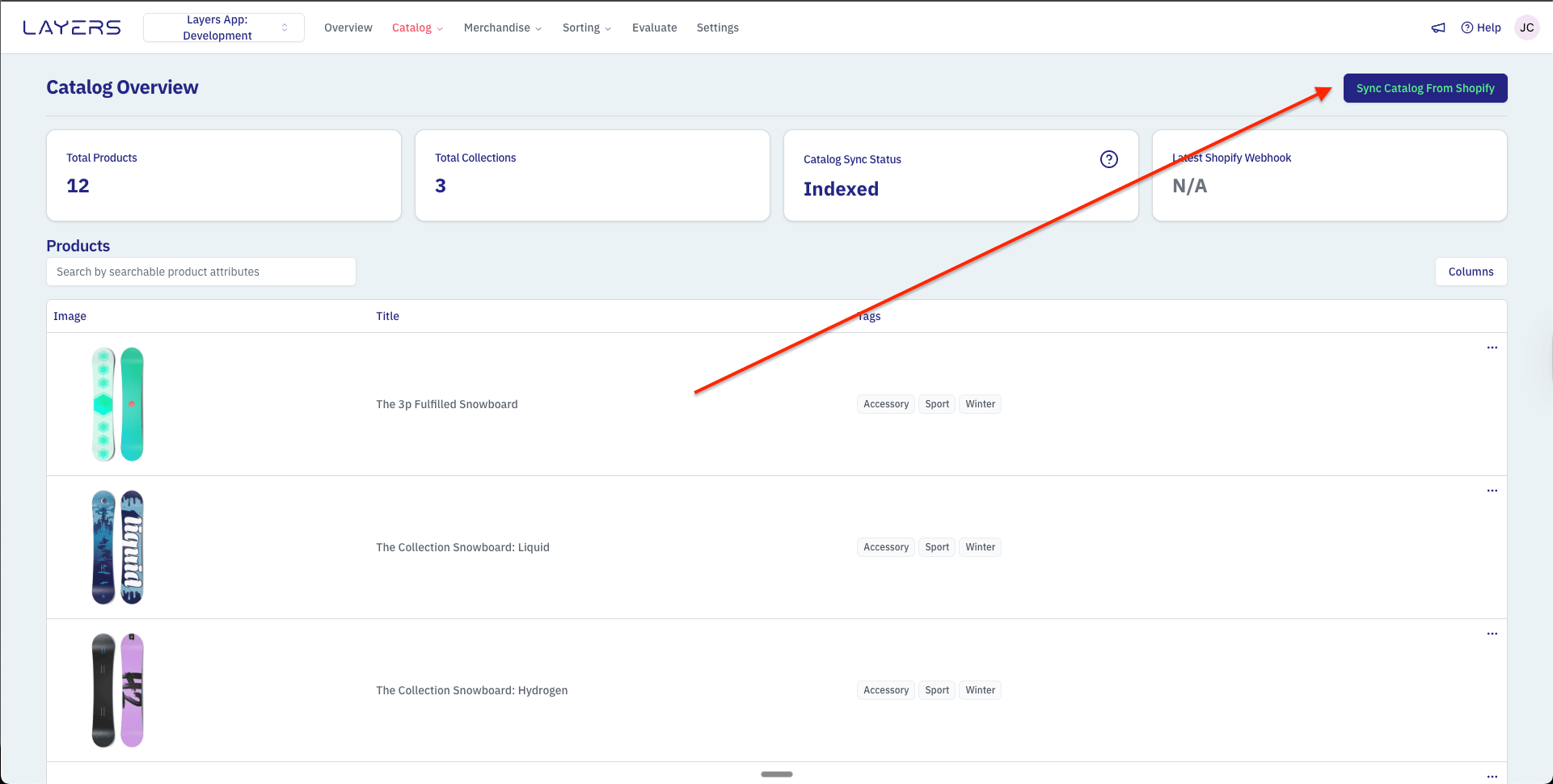Expand the Catalog menu
This screenshot has height=784, width=1553.
pyautogui.click(x=417, y=27)
